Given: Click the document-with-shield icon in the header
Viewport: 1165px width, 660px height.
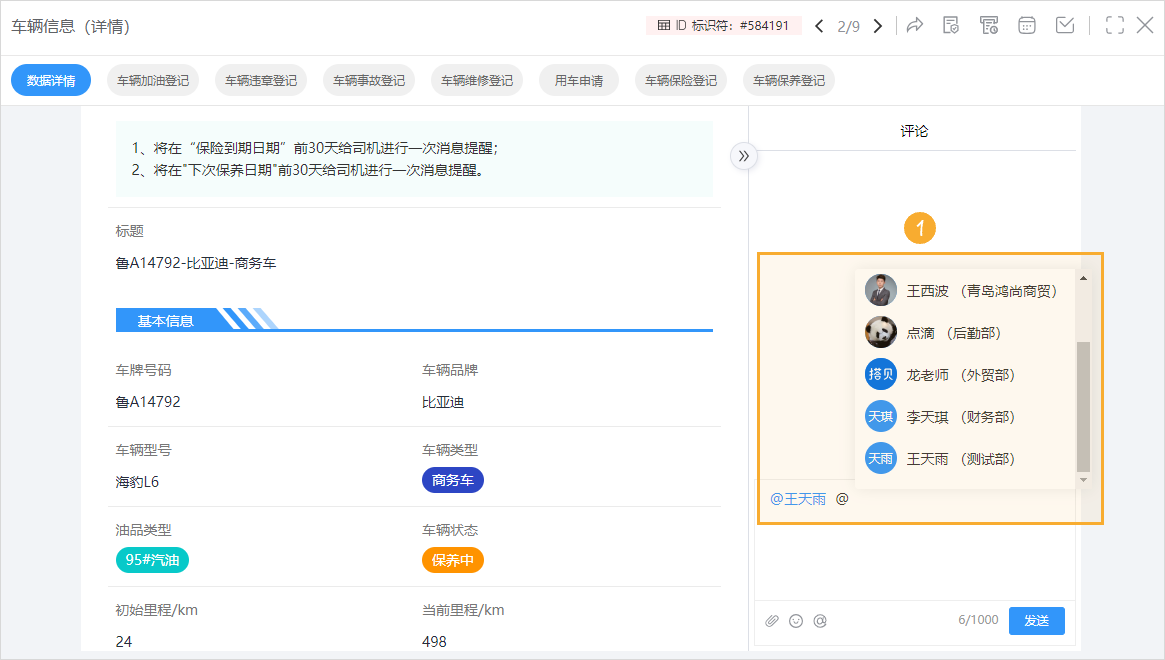Looking at the screenshot, I should (x=950, y=25).
